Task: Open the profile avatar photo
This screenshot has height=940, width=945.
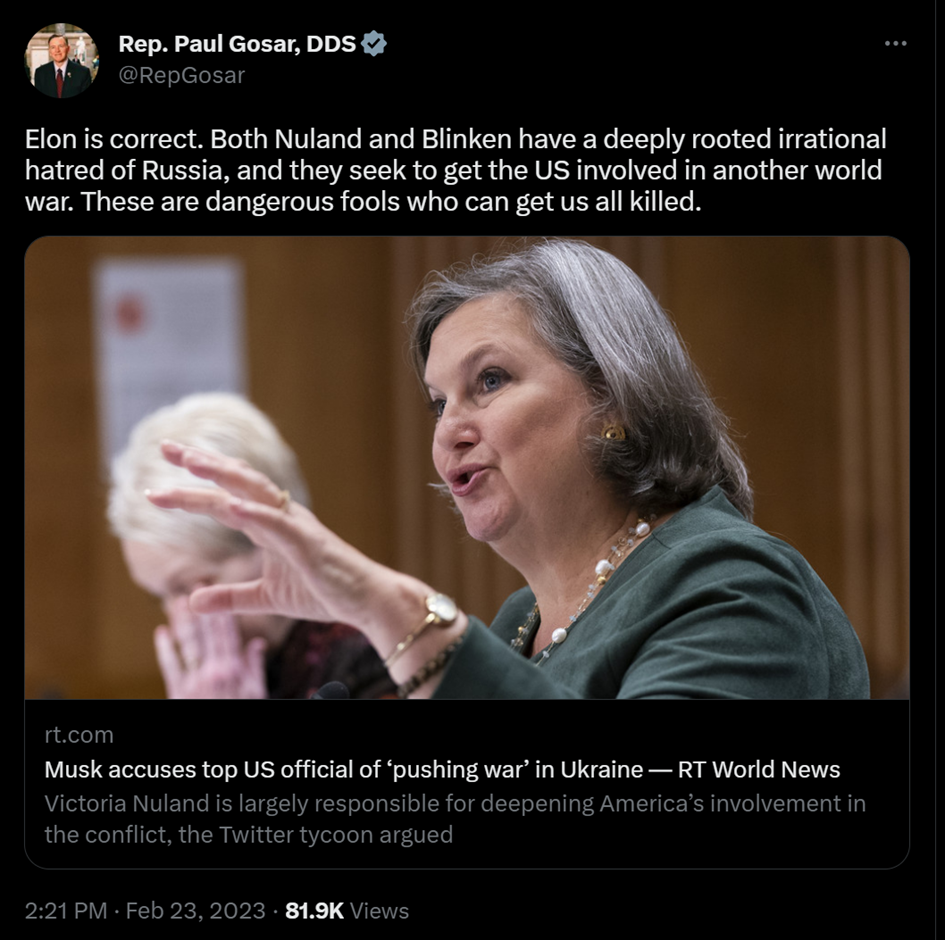Action: tap(62, 61)
